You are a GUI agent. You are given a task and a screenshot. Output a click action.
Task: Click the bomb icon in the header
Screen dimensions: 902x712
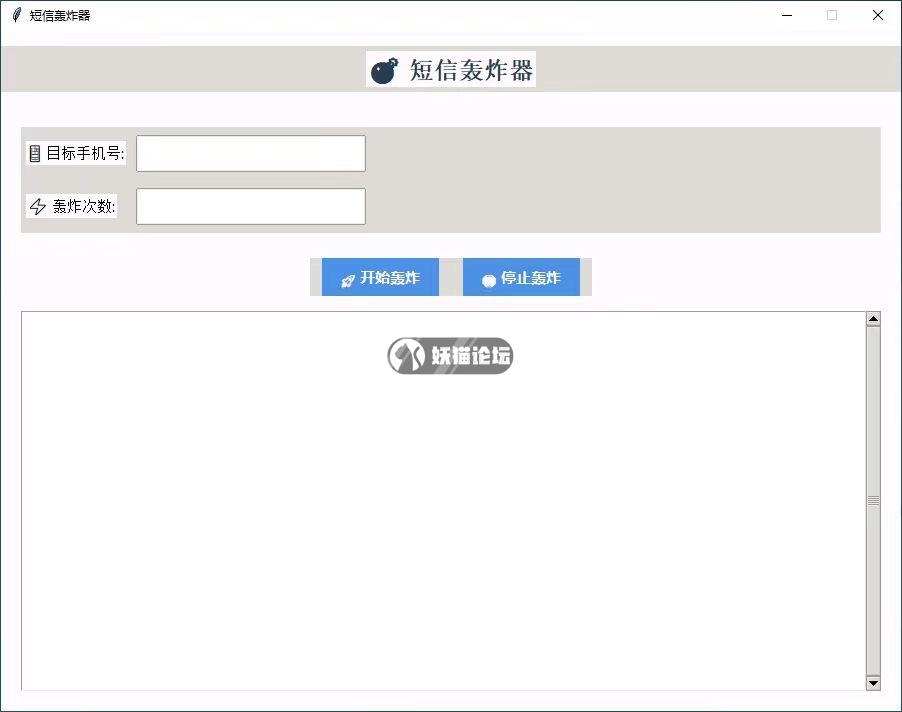[384, 71]
